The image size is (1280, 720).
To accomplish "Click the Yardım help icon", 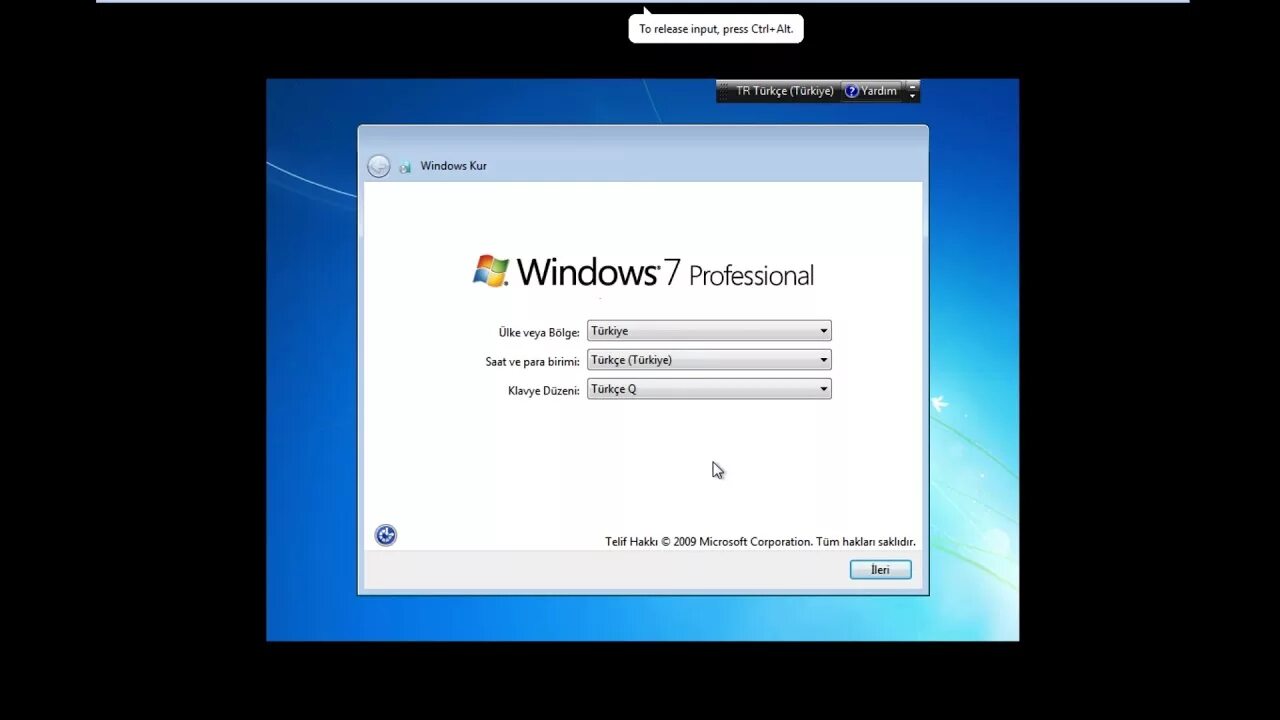I will pos(852,91).
